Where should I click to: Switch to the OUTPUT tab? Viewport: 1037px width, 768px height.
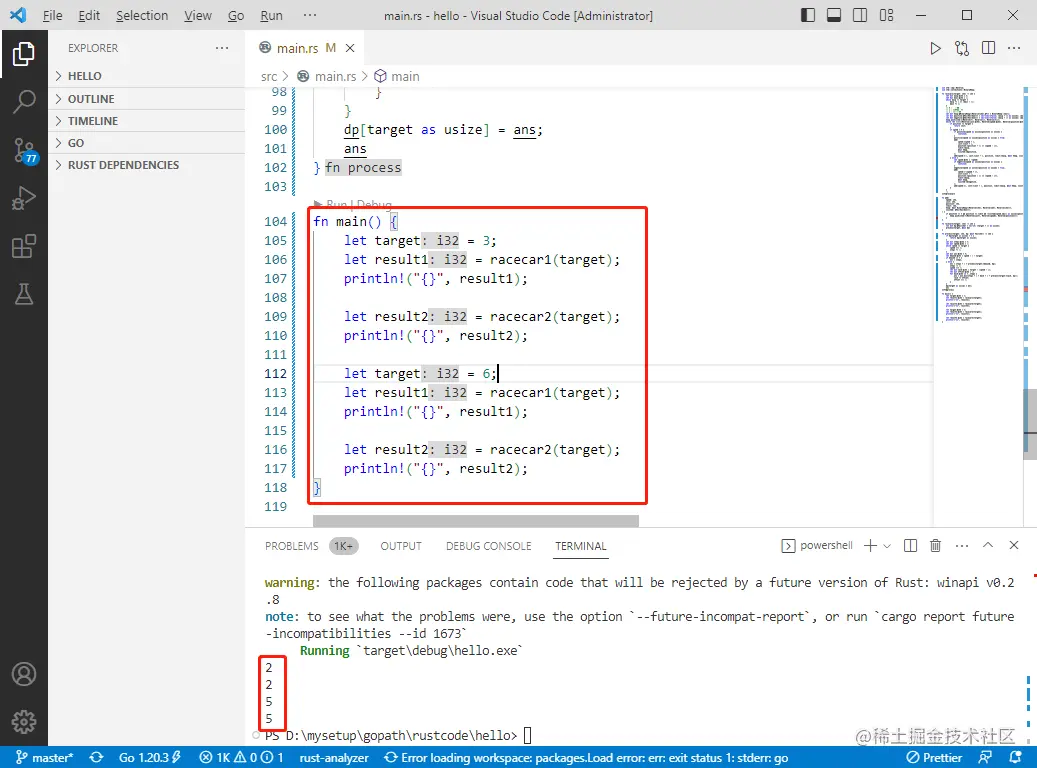point(401,546)
